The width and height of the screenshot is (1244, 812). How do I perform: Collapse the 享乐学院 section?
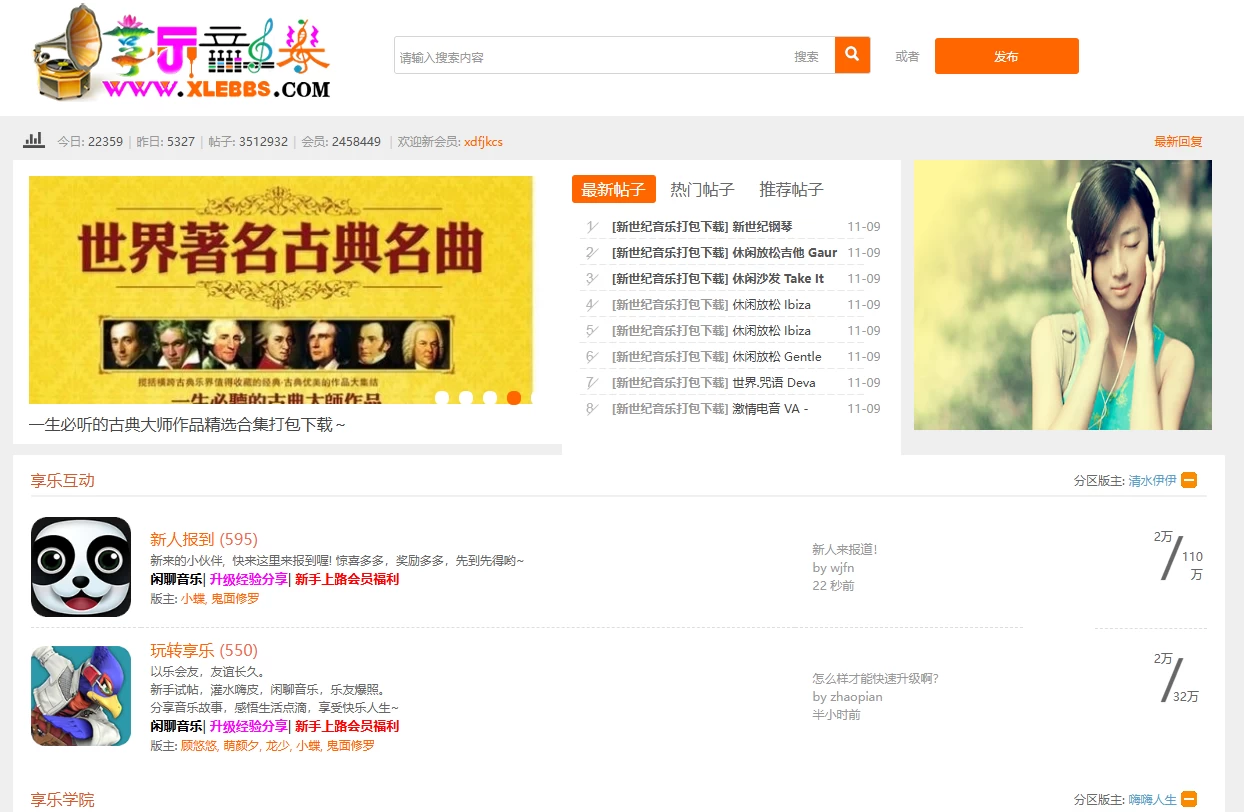[1189, 799]
